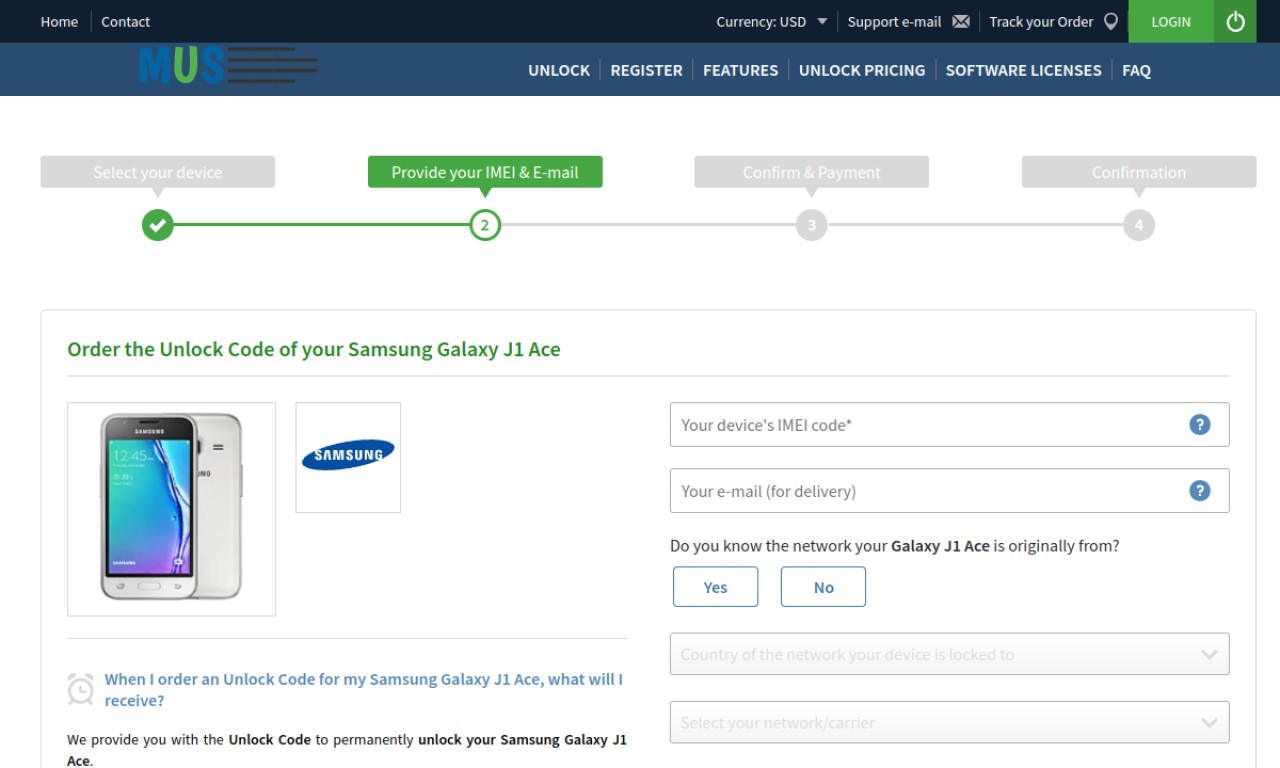Open the FAQ menu item
The width and height of the screenshot is (1280, 768).
[1136, 70]
